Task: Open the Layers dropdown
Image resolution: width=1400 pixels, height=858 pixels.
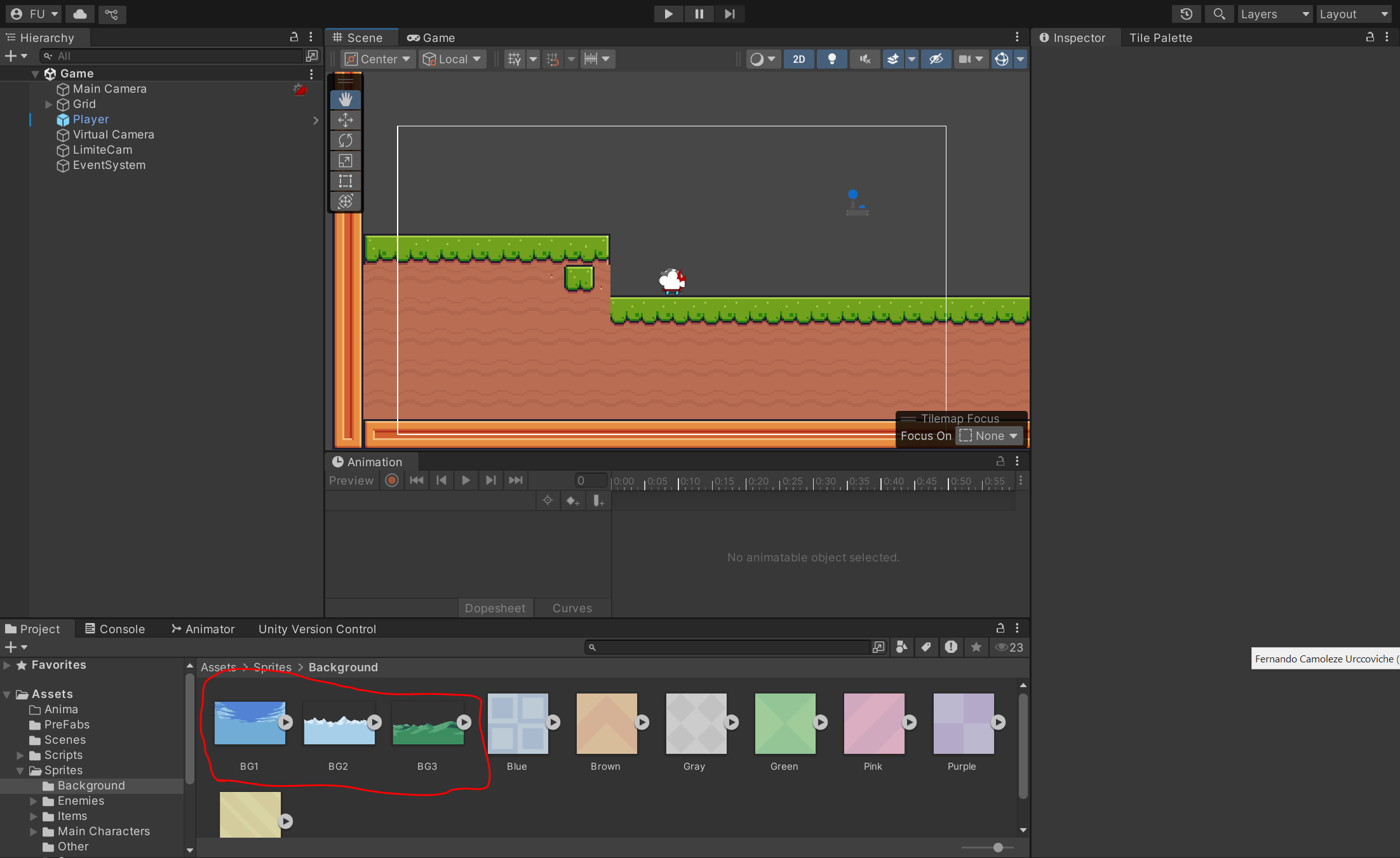Action: [1274, 14]
